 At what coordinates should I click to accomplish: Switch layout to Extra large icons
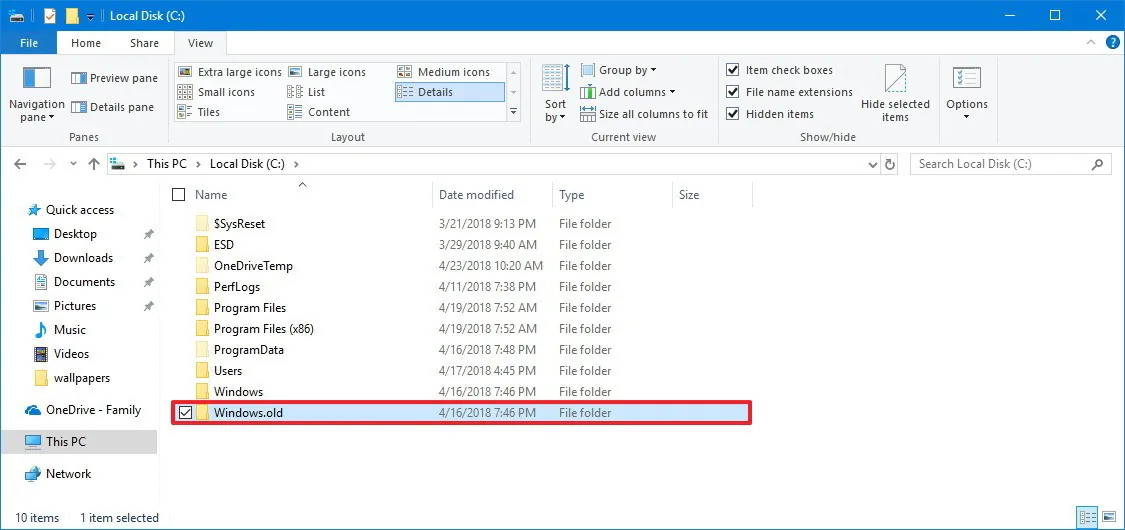coord(230,72)
